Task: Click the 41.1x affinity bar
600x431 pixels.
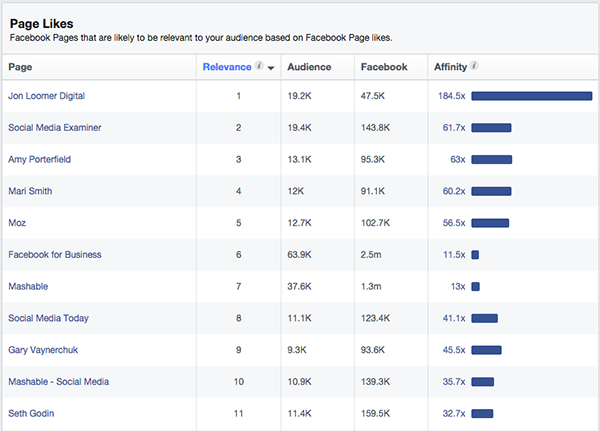Action: 484,318
